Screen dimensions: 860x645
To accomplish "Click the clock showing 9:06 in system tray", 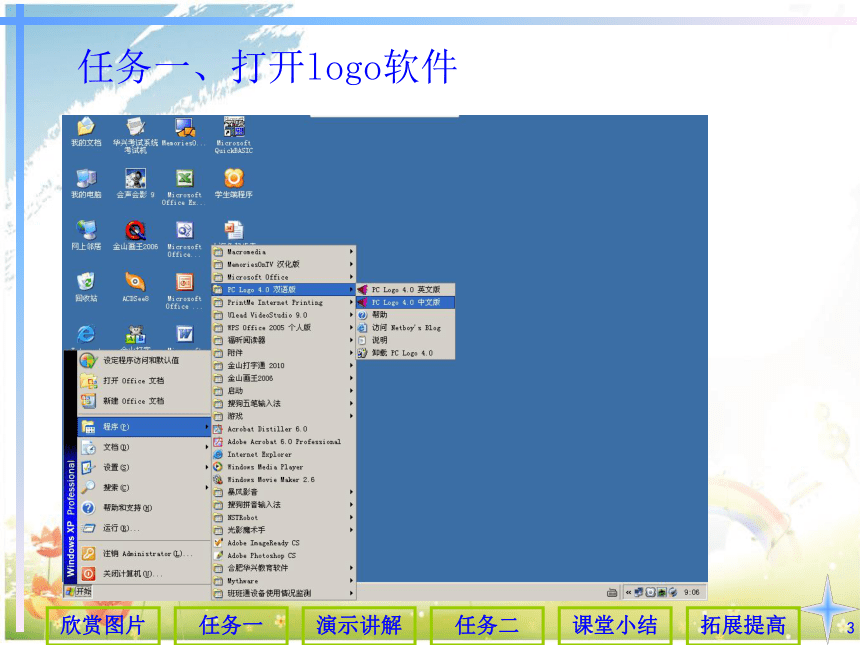I will (692, 592).
